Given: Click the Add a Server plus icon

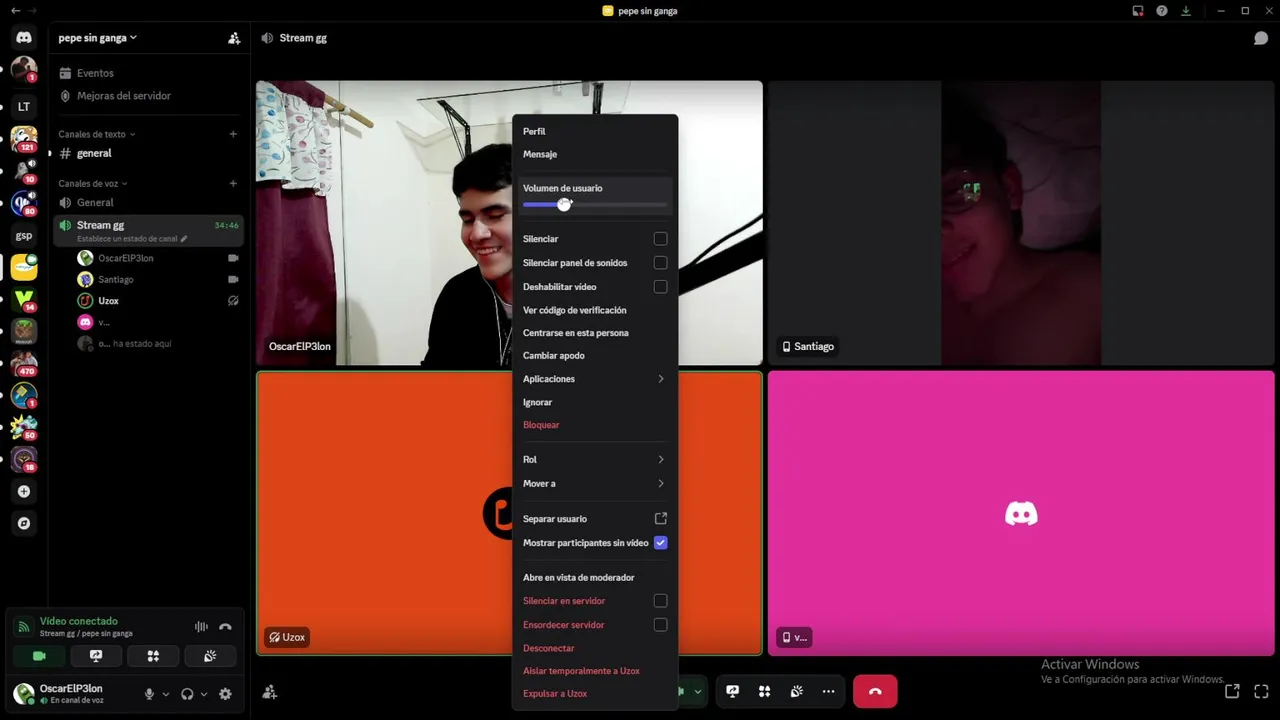Looking at the screenshot, I should point(24,491).
